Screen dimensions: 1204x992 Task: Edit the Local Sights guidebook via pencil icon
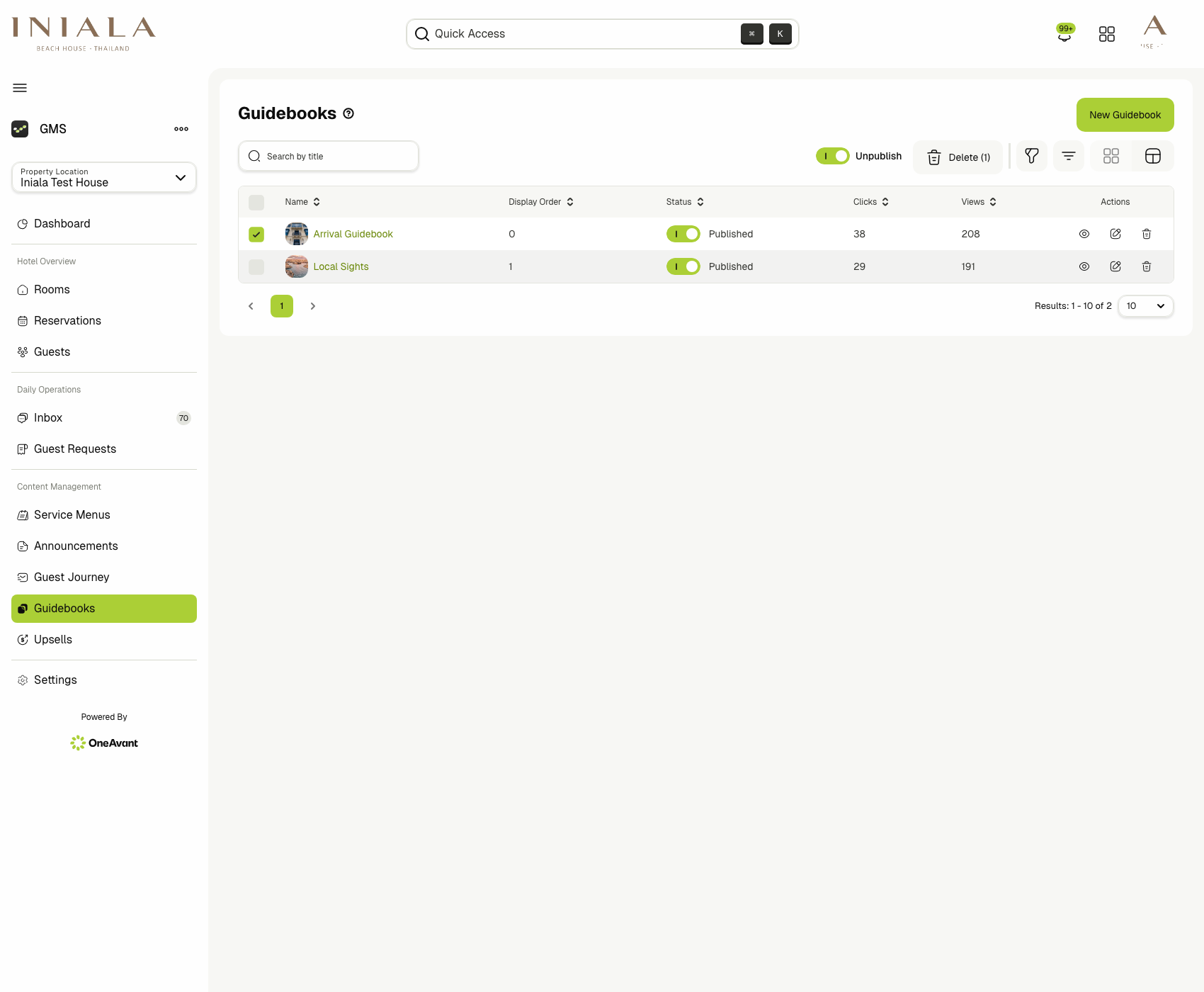pyautogui.click(x=1115, y=266)
